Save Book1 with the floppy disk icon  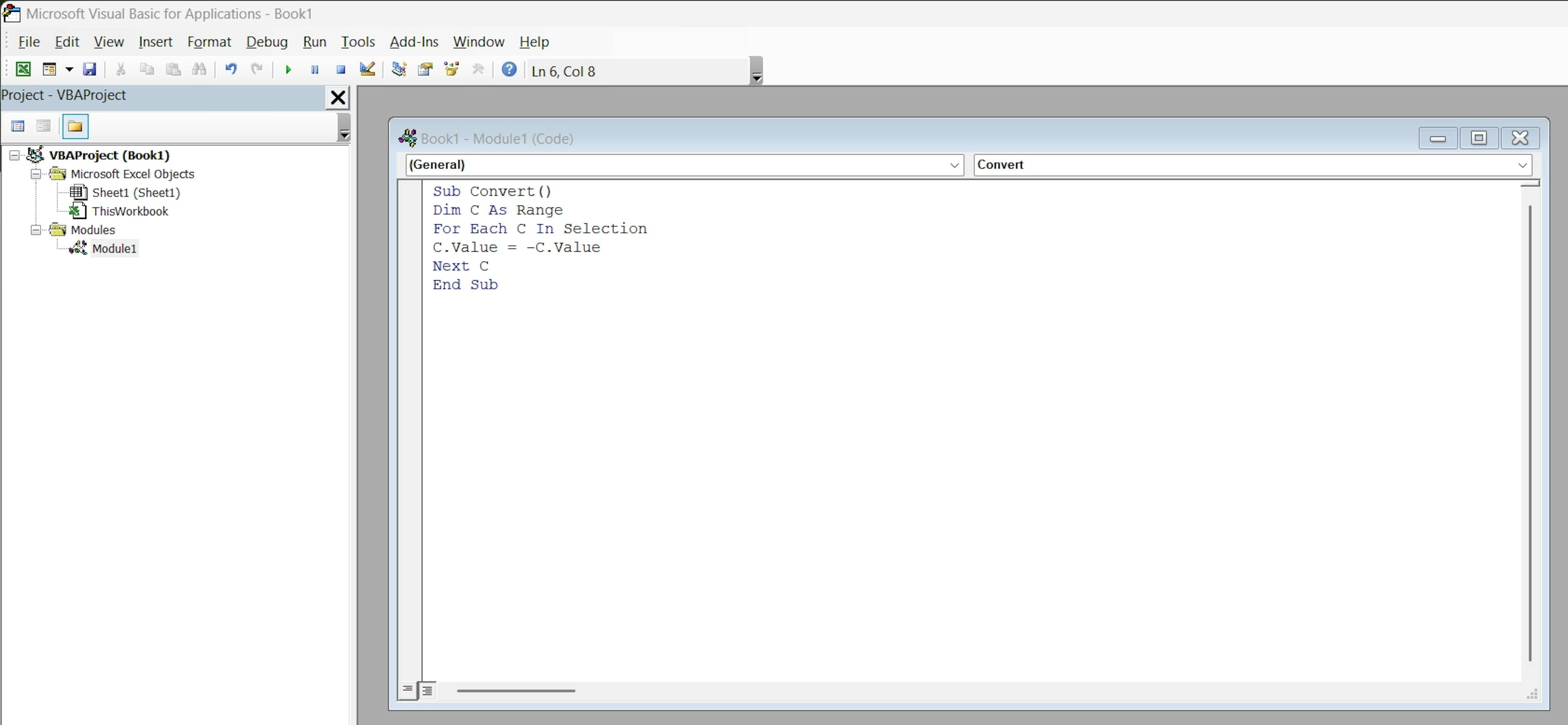[x=89, y=69]
